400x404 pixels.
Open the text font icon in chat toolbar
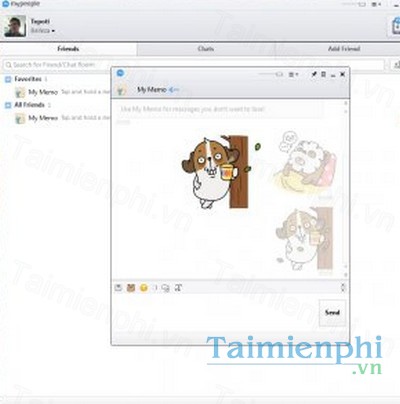[x=179, y=288]
